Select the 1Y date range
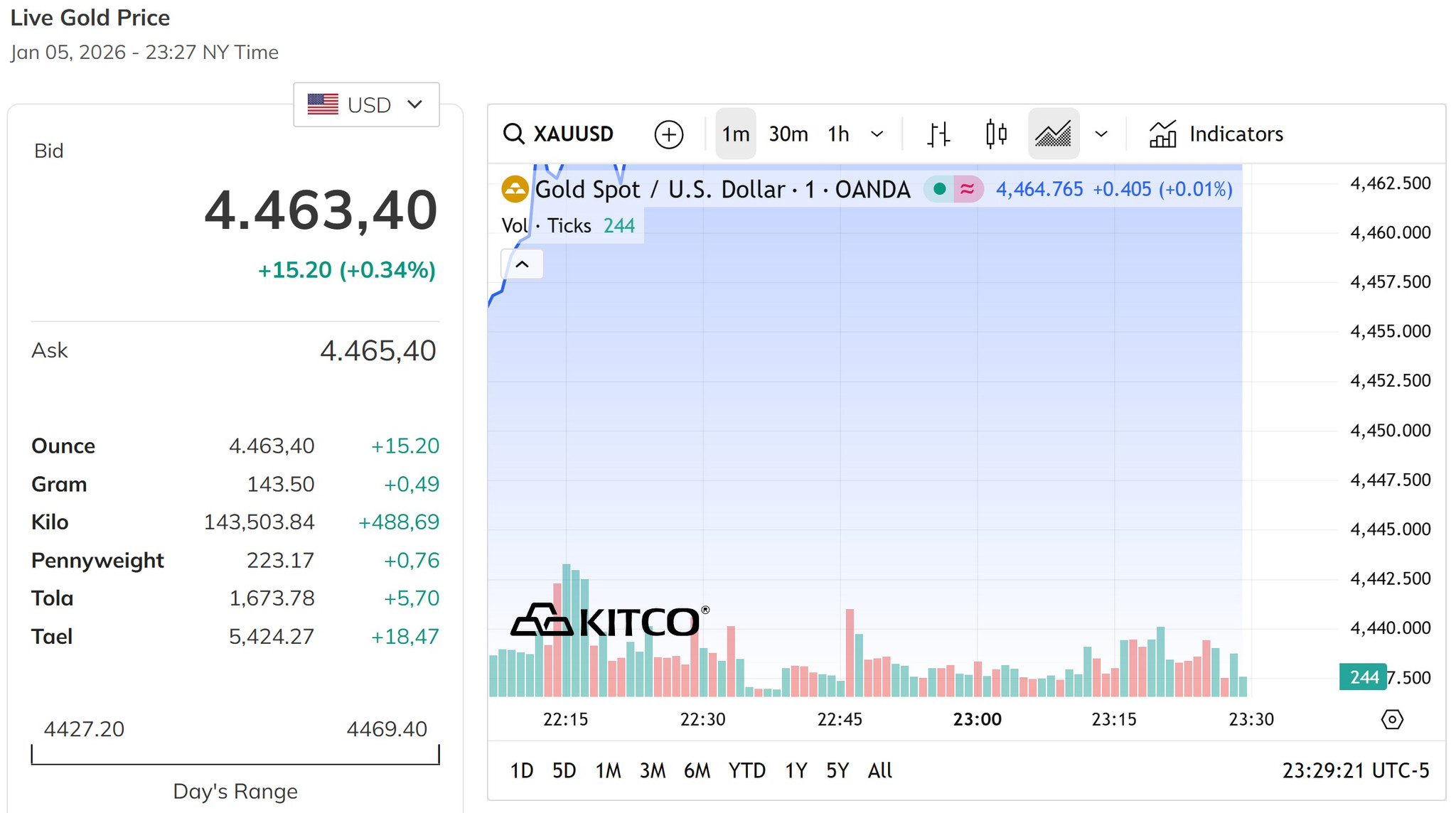 point(796,770)
